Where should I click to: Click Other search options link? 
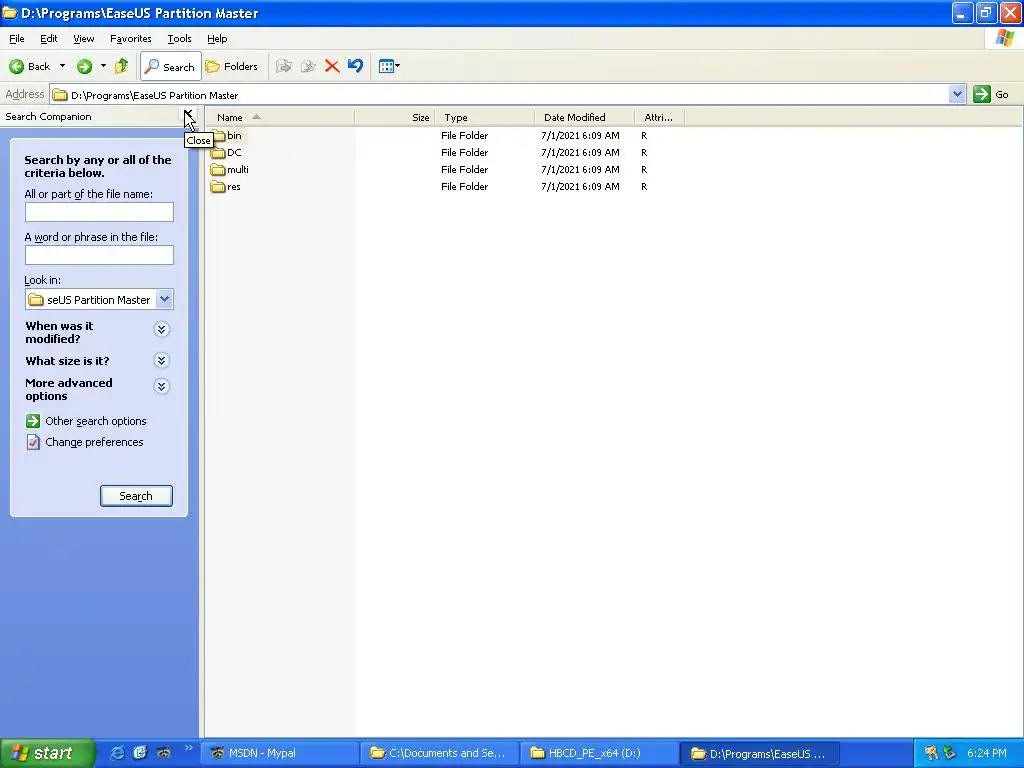(95, 421)
